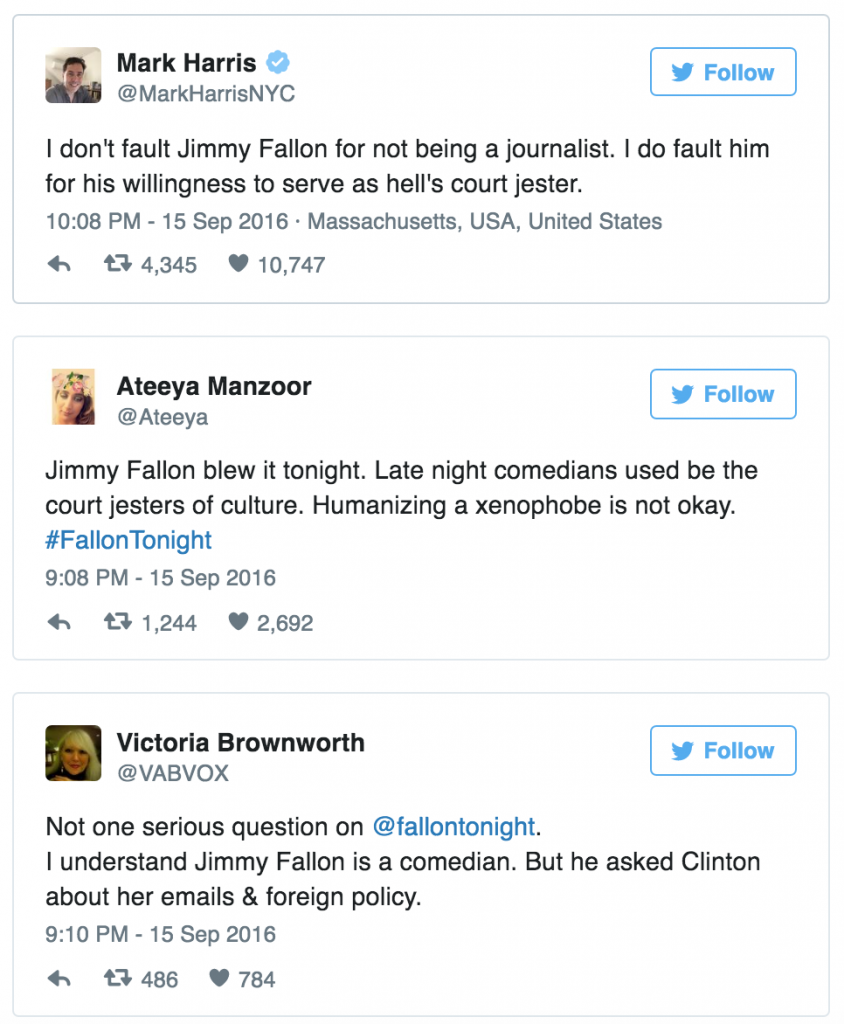Reply to Victoria Brownworth's tweet
844x1024 pixels.
[59, 979]
